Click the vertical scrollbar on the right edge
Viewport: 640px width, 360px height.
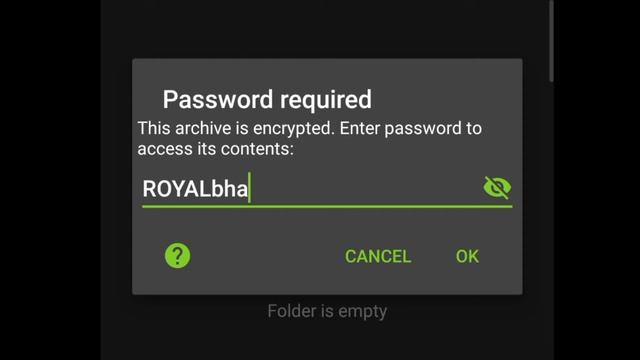[551, 41]
